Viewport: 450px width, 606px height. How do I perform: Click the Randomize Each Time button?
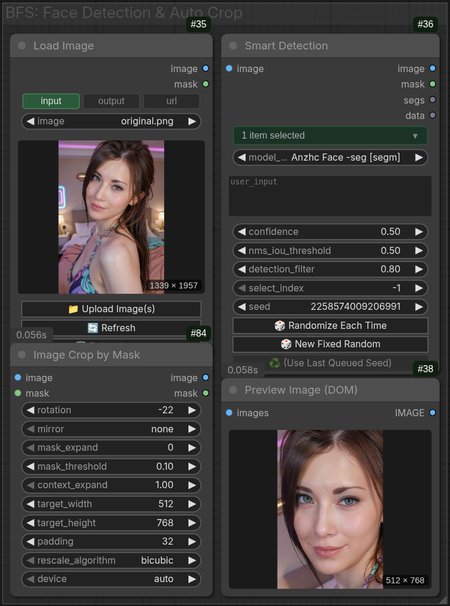click(331, 325)
